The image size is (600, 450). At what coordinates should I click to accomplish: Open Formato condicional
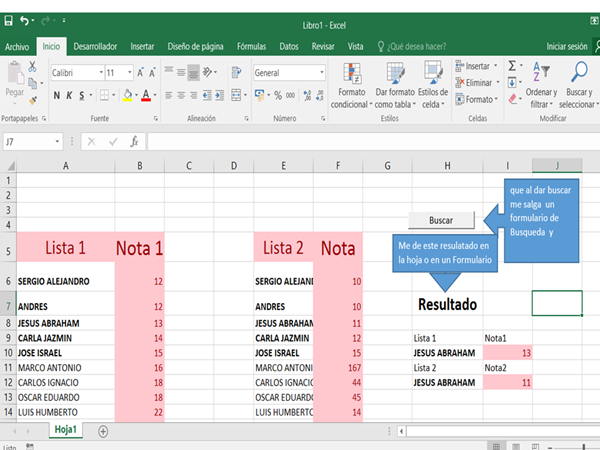pos(351,85)
